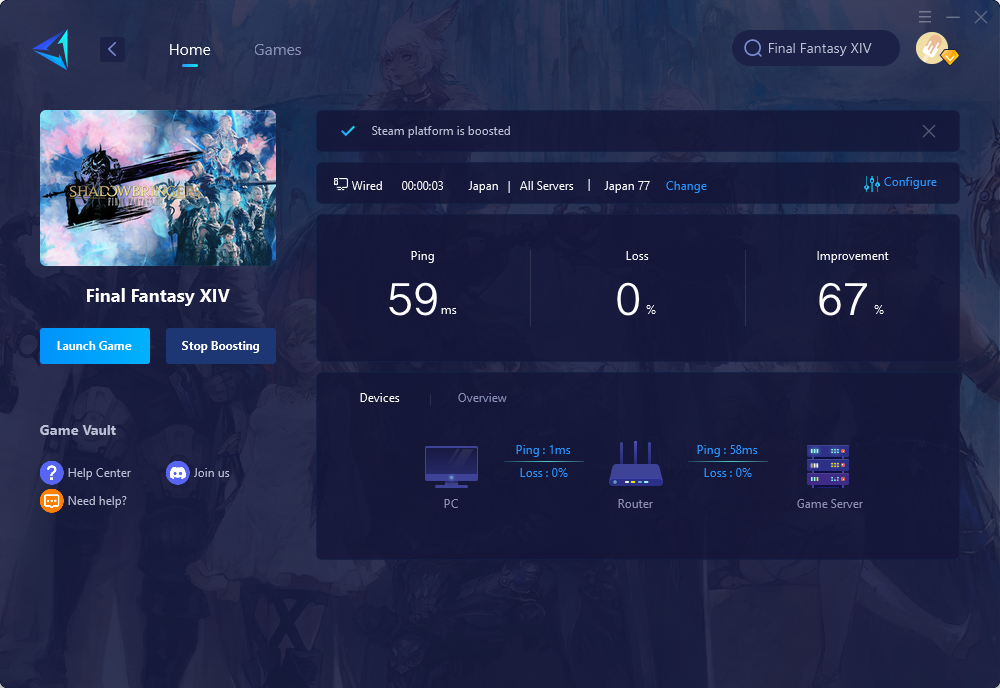The height and width of the screenshot is (688, 1000).
Task: Click the Configure sliders icon
Action: [x=871, y=184]
